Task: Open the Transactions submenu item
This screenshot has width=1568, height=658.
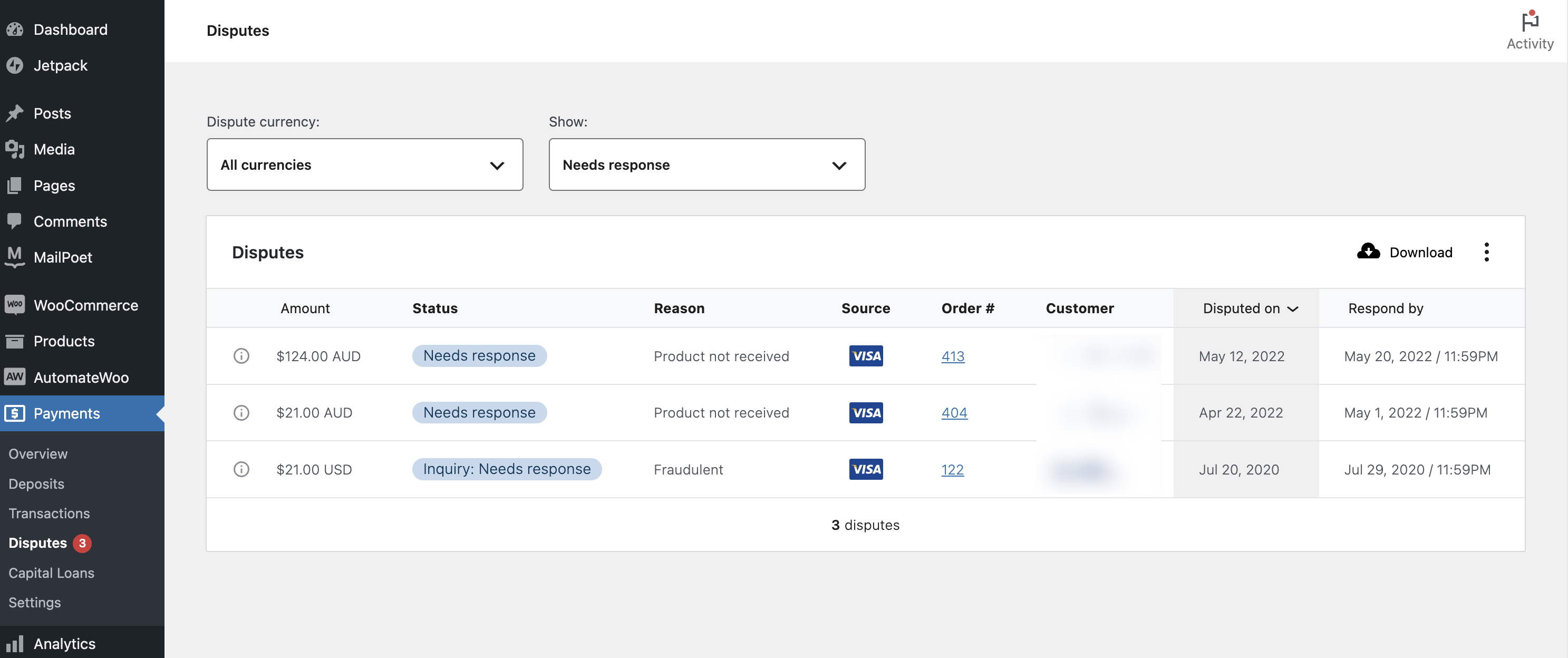Action: [50, 513]
